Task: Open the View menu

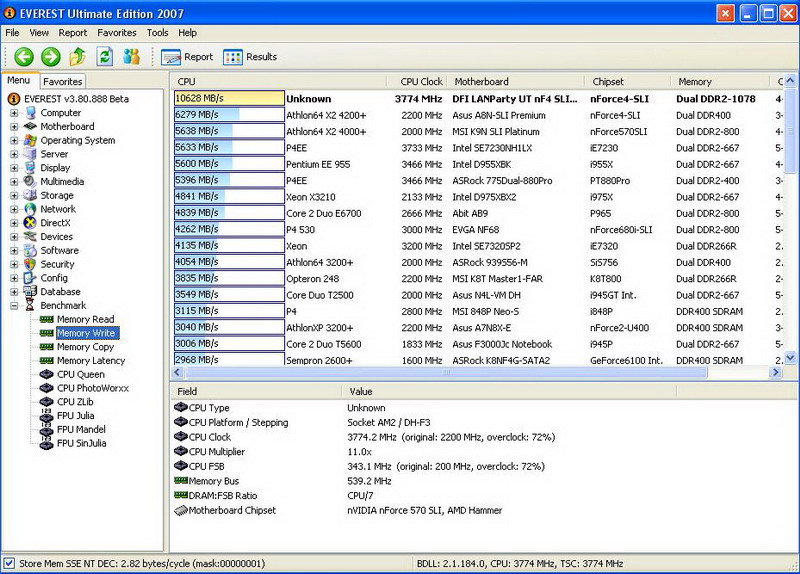Action: pyautogui.click(x=39, y=33)
